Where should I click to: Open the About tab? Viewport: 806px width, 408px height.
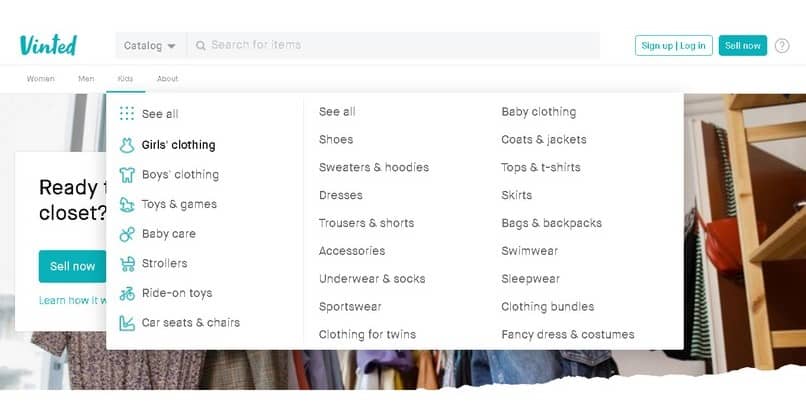pyautogui.click(x=167, y=79)
